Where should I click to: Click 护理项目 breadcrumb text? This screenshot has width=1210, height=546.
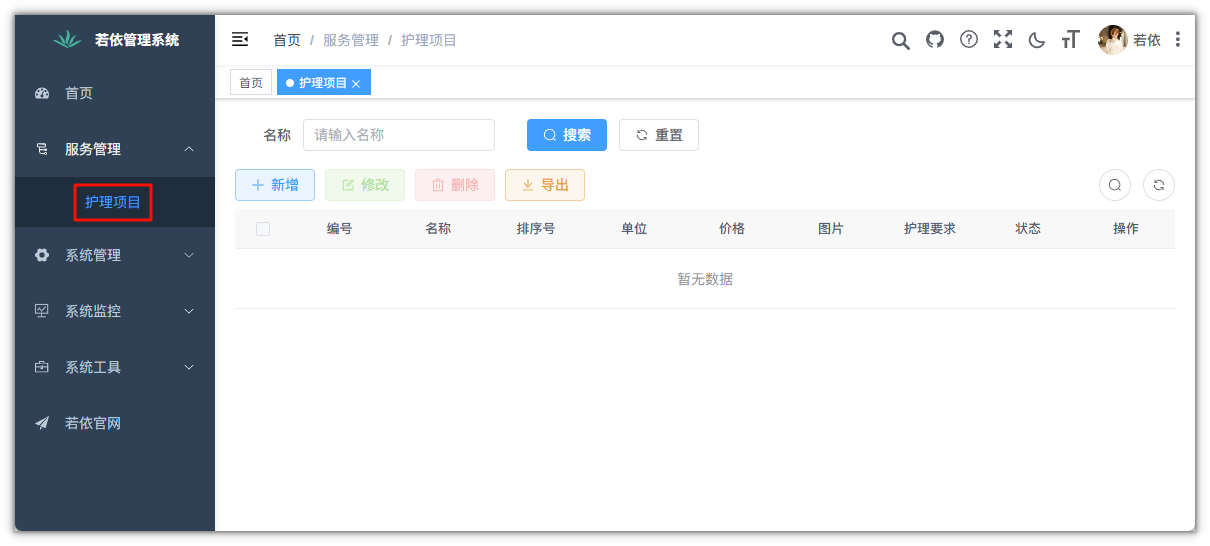click(x=429, y=40)
